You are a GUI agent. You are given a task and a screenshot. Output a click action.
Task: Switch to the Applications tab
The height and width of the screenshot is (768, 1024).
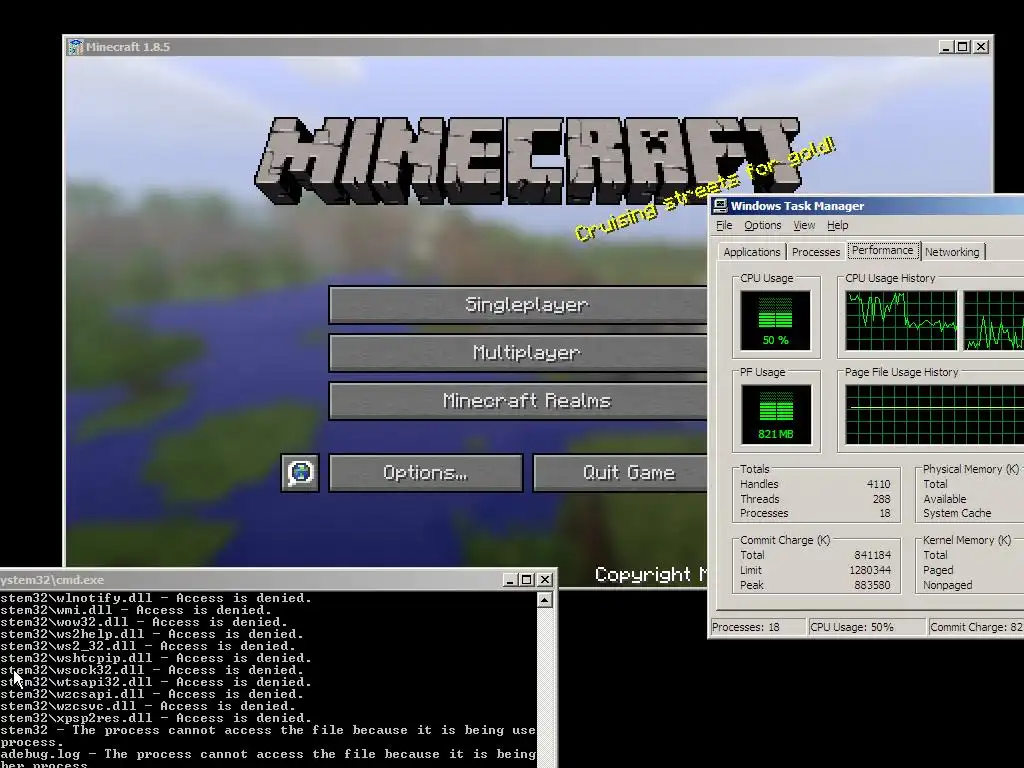[751, 252]
